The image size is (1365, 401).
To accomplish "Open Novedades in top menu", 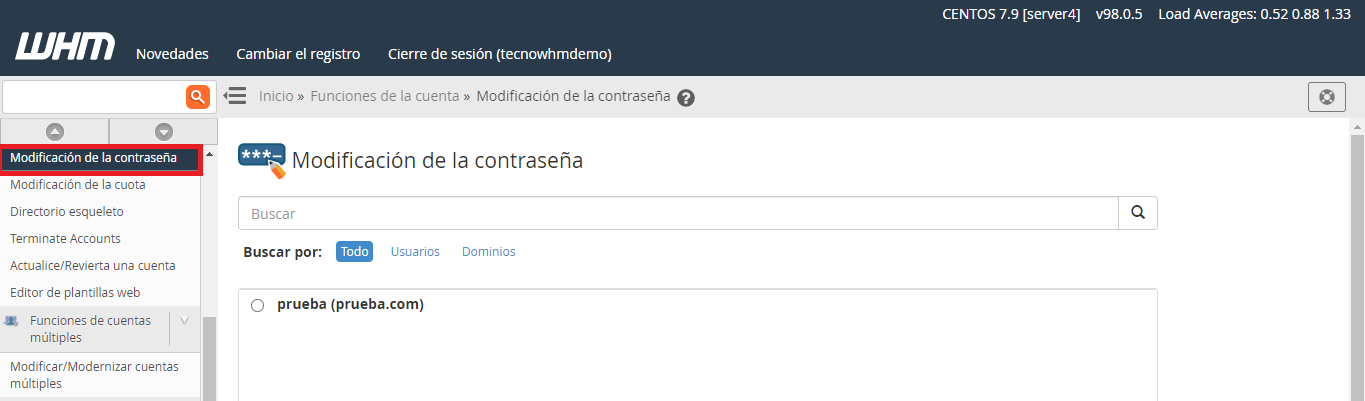I will pyautogui.click(x=172, y=54).
